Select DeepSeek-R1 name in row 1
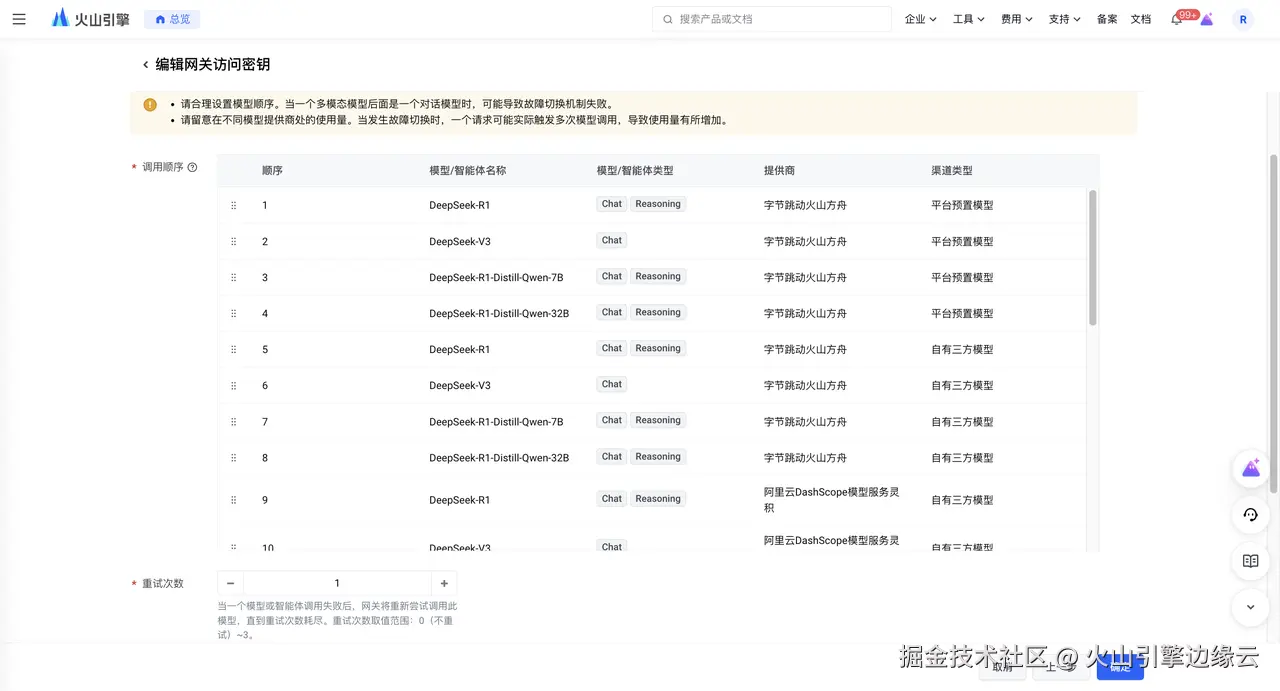The height and width of the screenshot is (691, 1280). (460, 205)
